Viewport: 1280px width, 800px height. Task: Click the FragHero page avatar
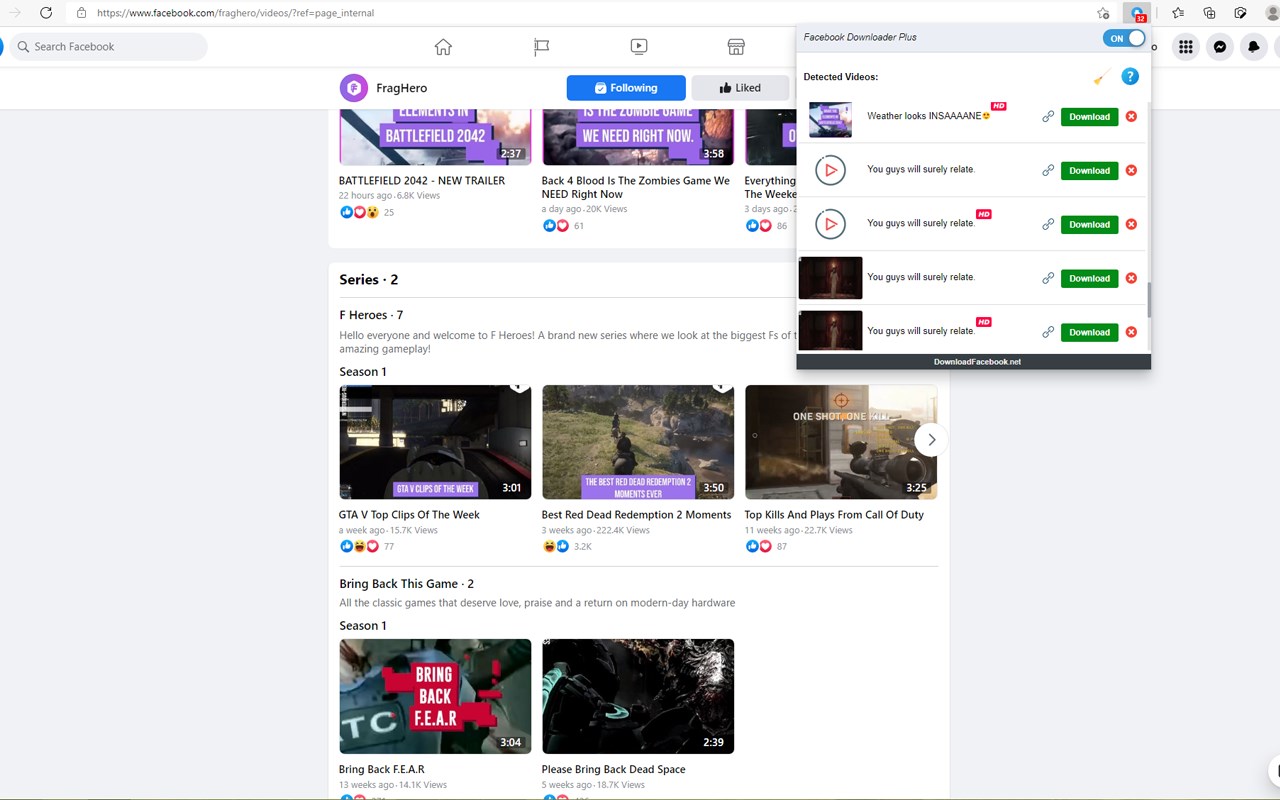point(354,88)
